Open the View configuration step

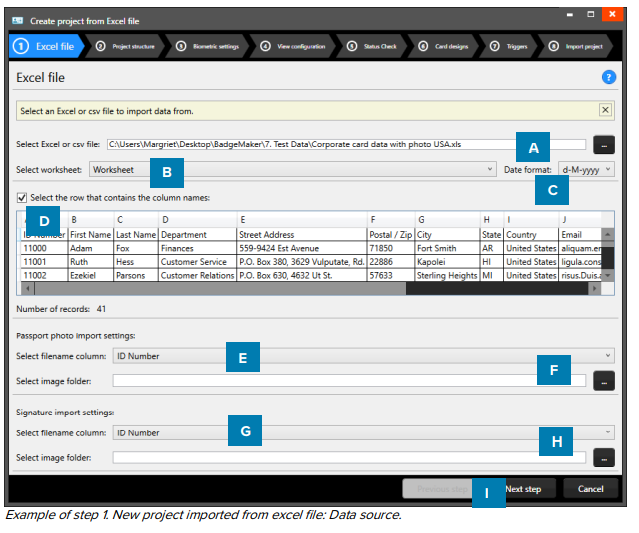(294, 46)
